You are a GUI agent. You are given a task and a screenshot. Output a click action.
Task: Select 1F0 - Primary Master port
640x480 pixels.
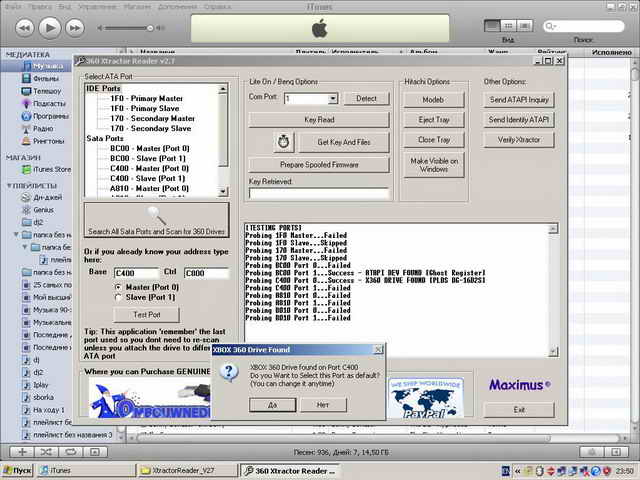[146, 98]
